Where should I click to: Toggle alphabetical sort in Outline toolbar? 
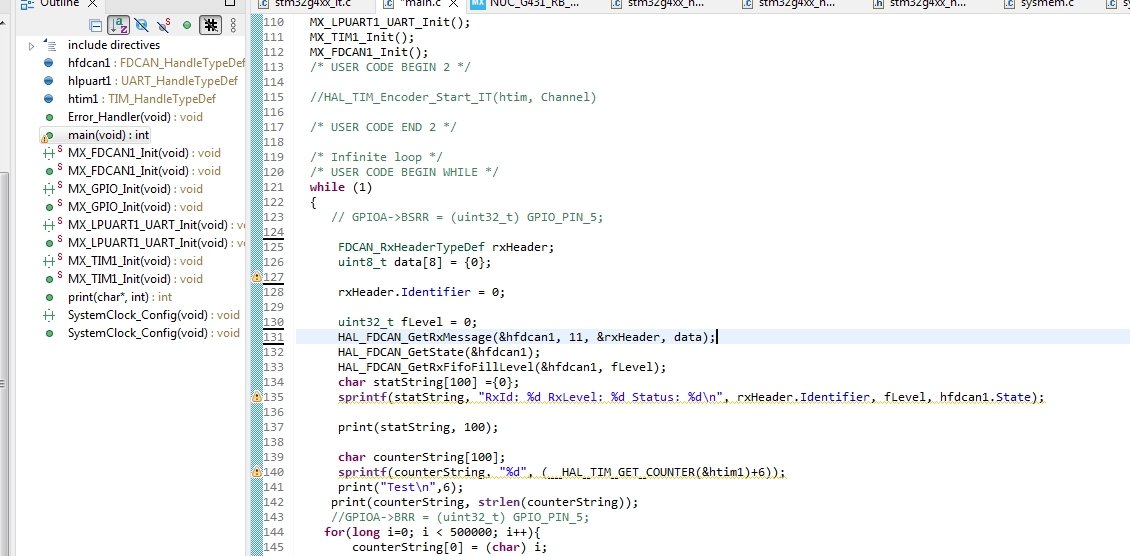click(x=118, y=25)
